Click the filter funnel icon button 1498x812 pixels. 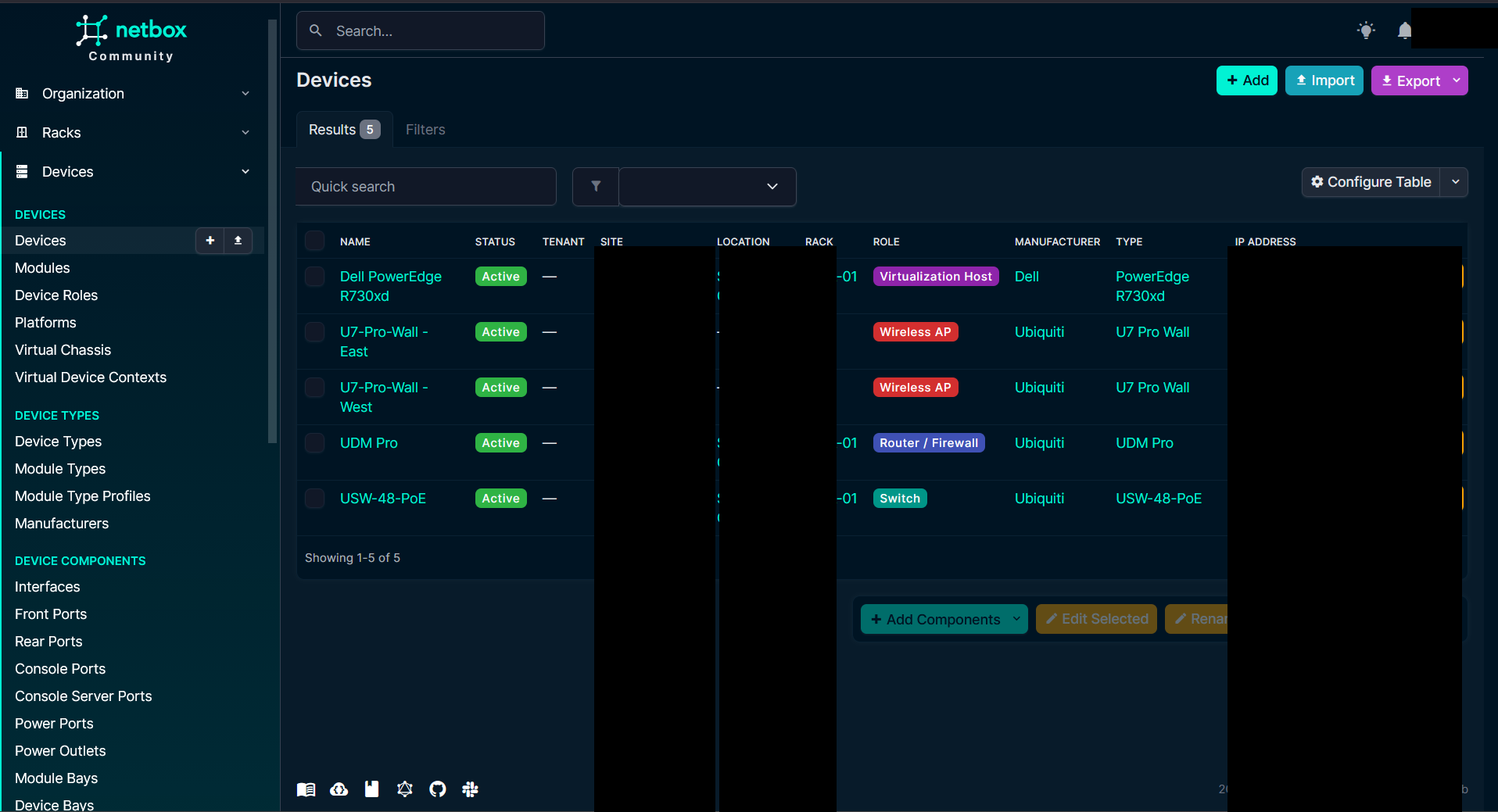[x=596, y=187]
